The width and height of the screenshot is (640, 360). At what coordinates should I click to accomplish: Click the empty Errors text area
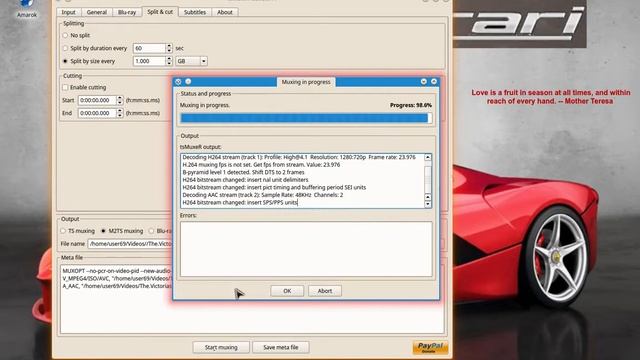[306, 249]
